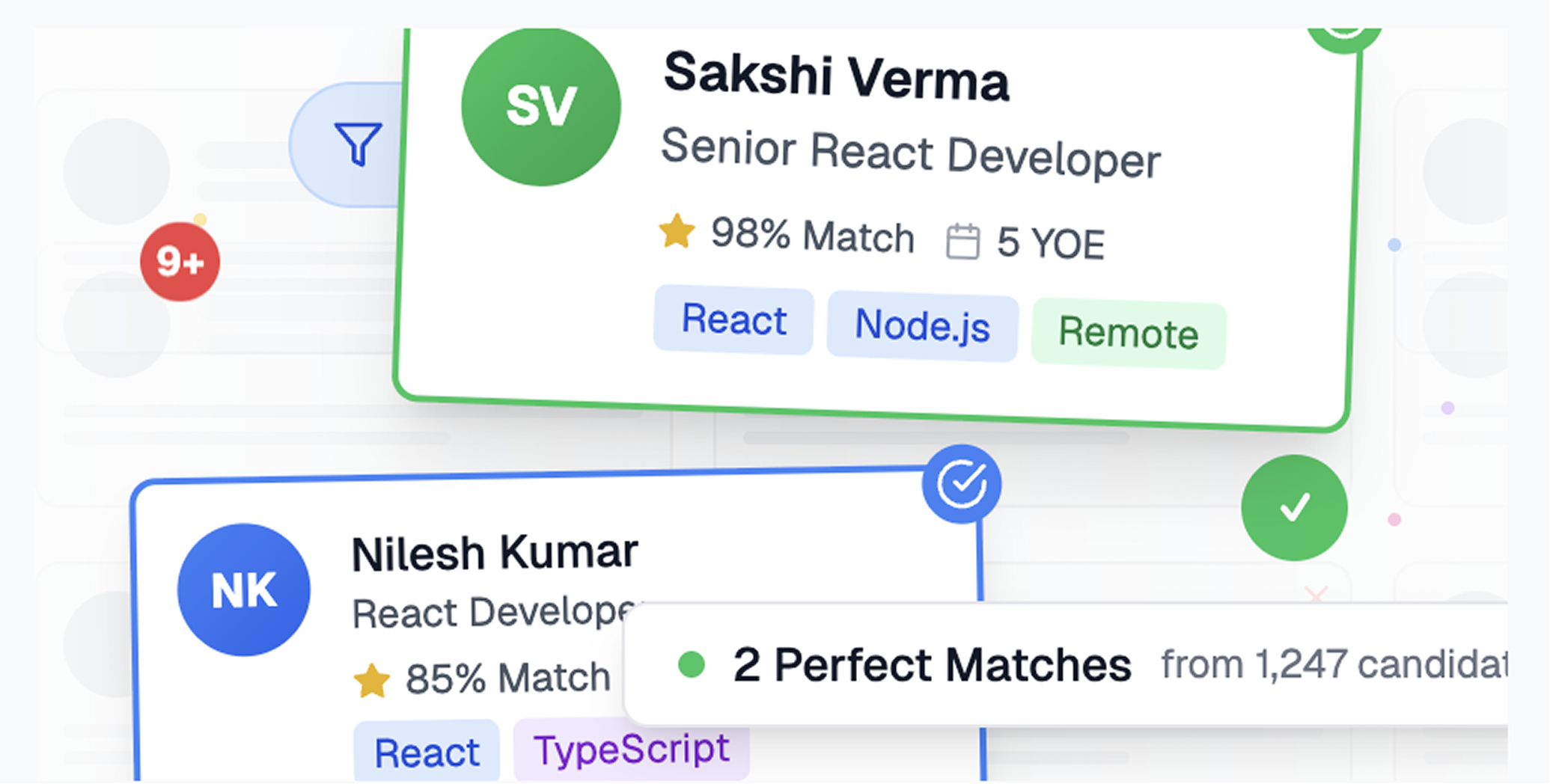Click the blue NK avatar circle
The image size is (1550, 784).
pyautogui.click(x=244, y=590)
